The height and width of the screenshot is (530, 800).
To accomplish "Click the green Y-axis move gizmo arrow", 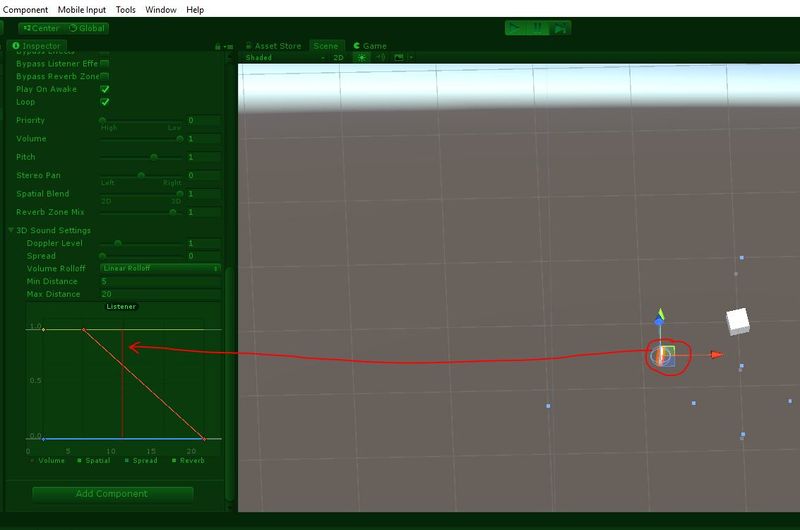I will coord(661,313).
